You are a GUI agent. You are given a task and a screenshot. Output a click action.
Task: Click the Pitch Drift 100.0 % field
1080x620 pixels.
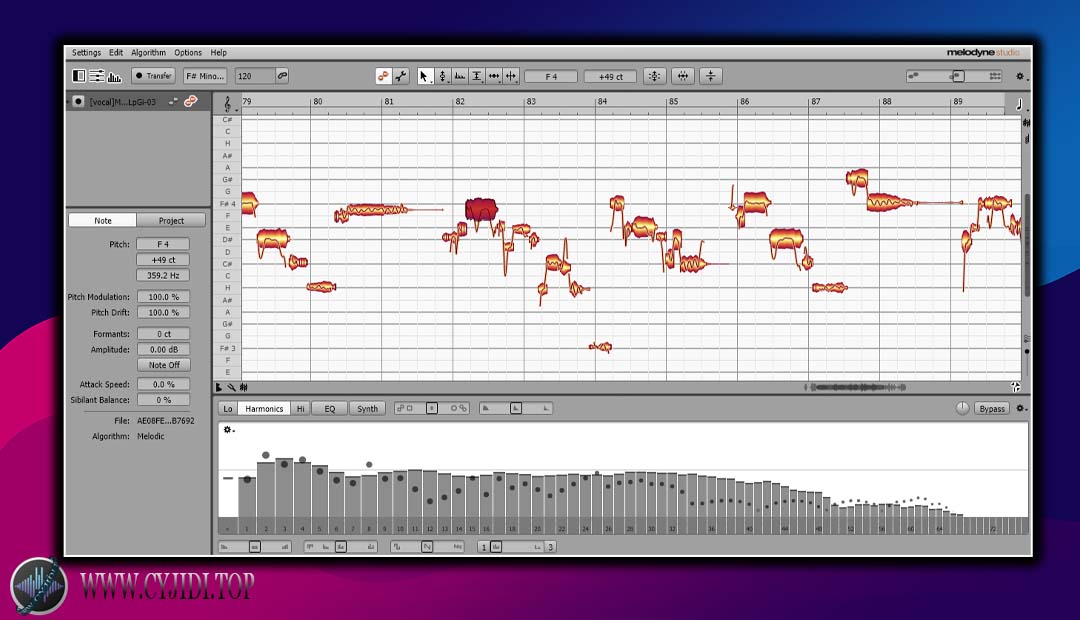[x=163, y=313]
